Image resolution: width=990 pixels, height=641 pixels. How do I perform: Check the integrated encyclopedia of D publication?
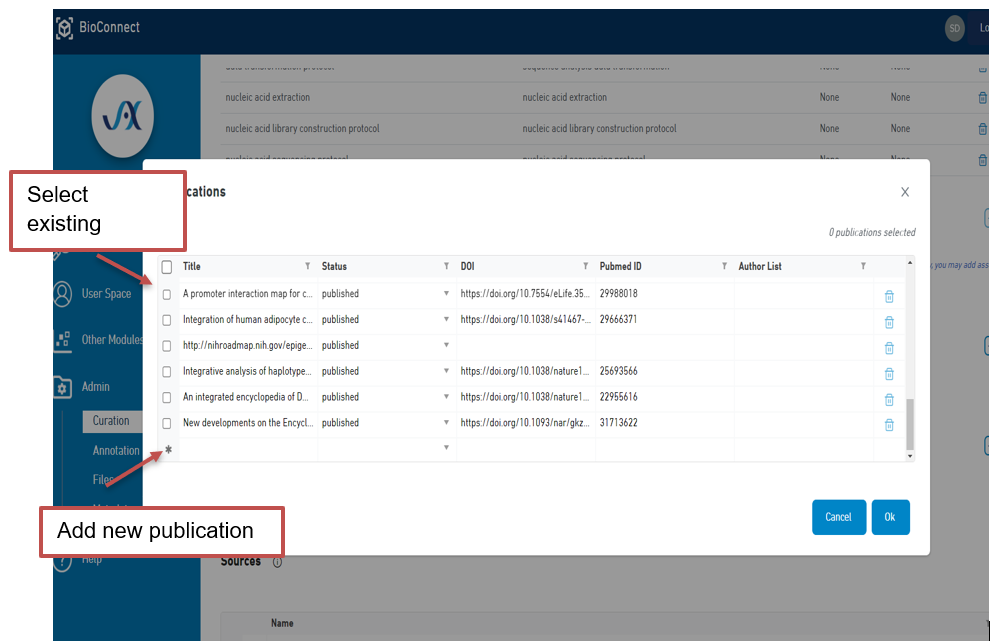tap(165, 397)
